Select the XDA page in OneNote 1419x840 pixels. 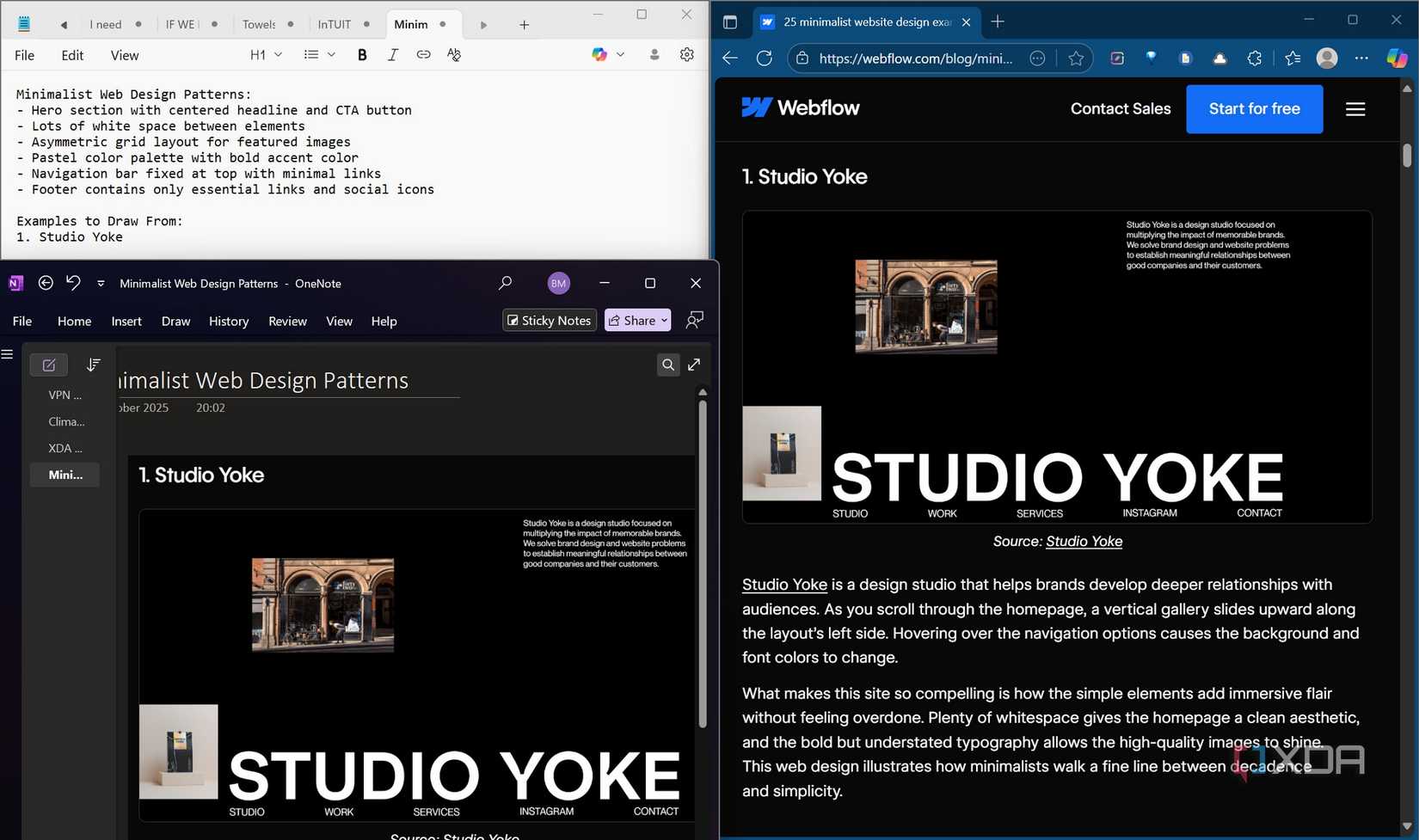(x=64, y=448)
